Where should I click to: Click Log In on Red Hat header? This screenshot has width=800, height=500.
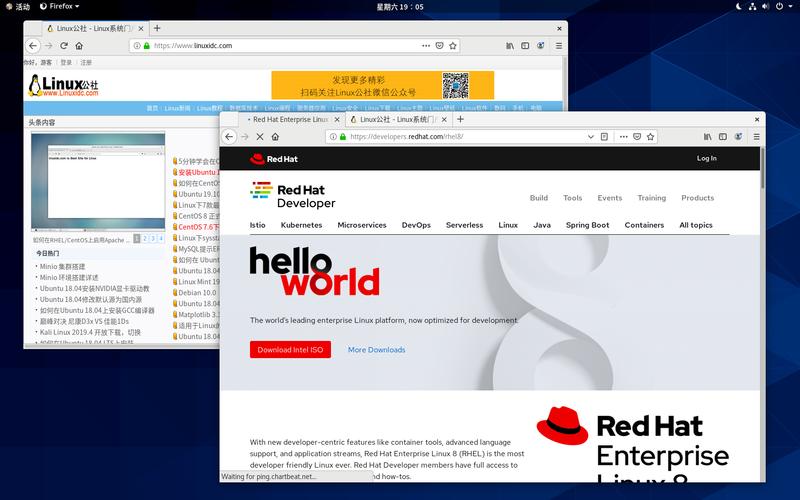coord(707,158)
